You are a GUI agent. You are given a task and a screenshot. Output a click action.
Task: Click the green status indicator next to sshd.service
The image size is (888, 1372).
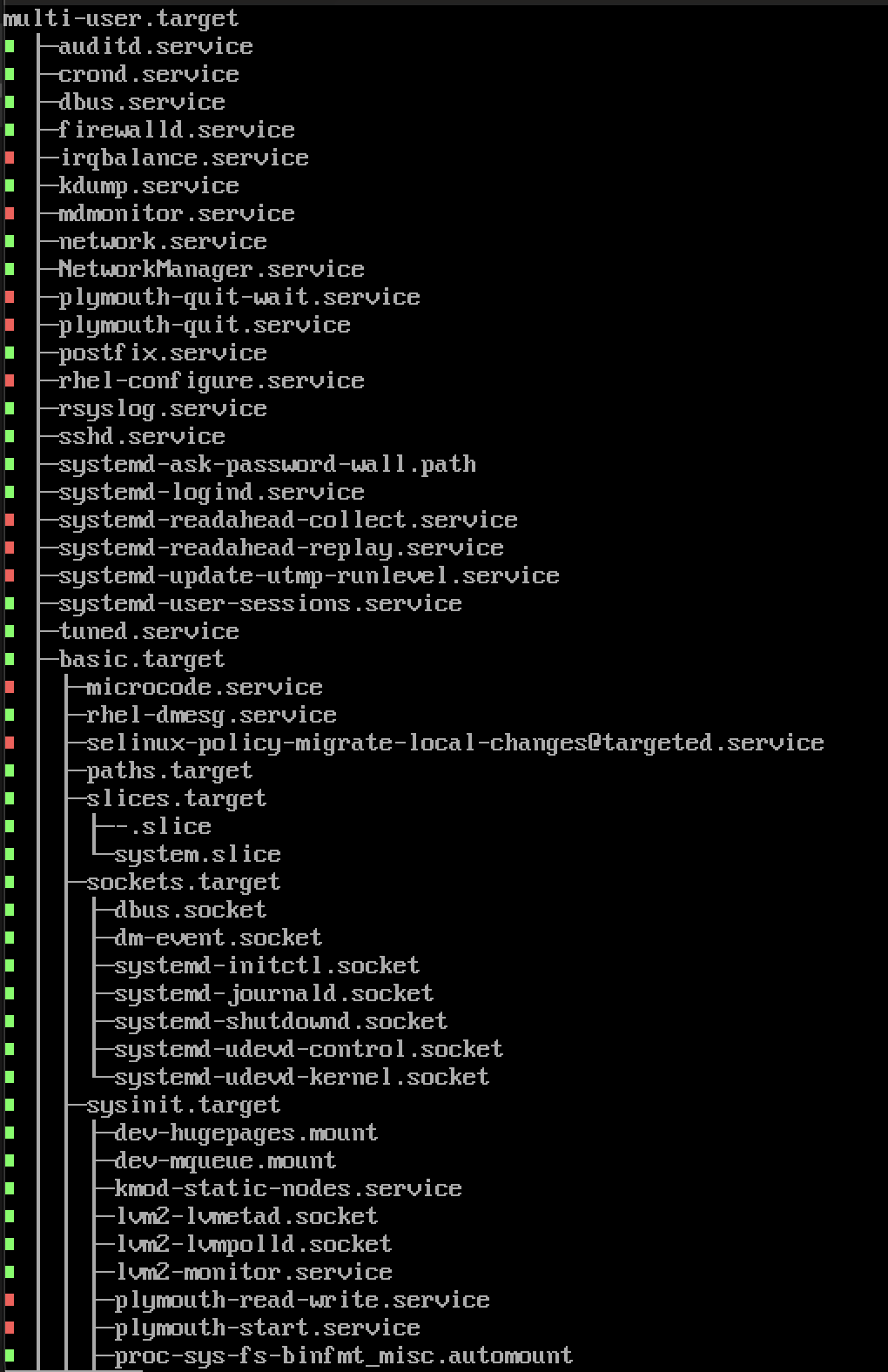pos(10,437)
